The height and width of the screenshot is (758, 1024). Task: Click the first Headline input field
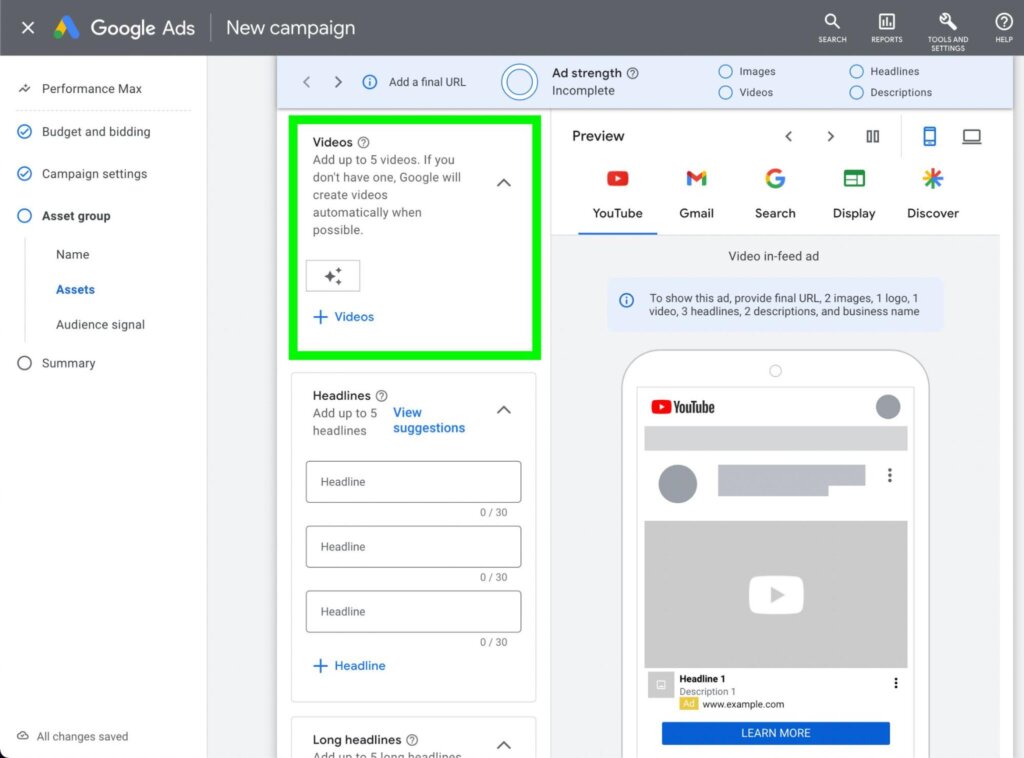(x=413, y=482)
